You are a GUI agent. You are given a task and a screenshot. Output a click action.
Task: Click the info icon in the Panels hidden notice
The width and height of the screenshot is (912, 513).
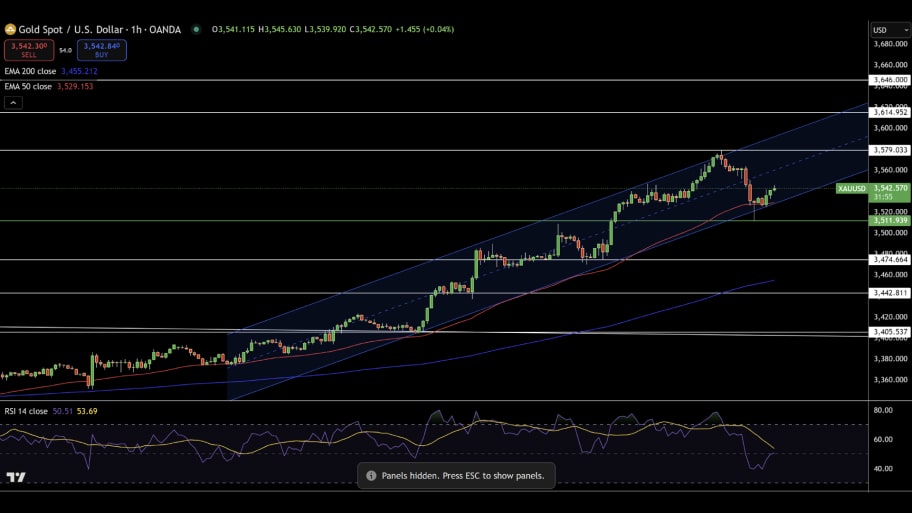pos(371,476)
